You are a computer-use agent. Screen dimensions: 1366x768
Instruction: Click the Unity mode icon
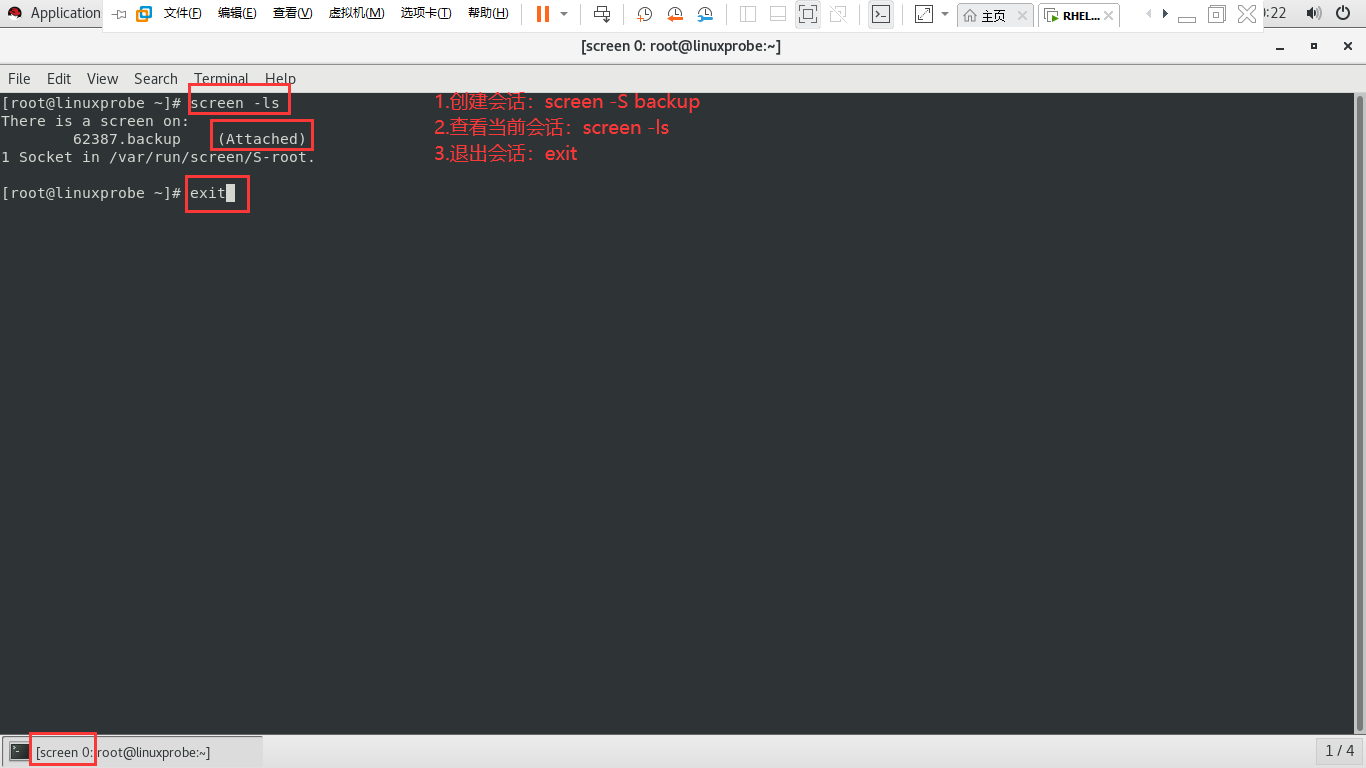838,14
